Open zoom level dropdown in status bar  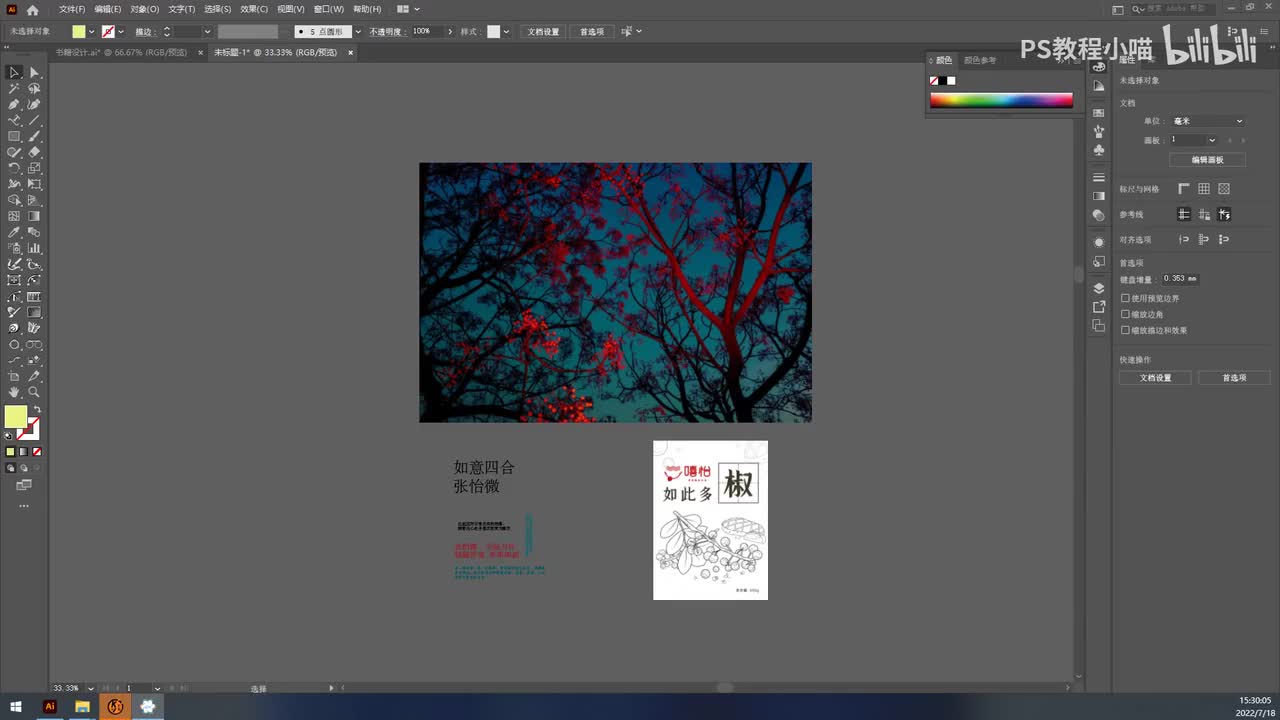point(91,688)
